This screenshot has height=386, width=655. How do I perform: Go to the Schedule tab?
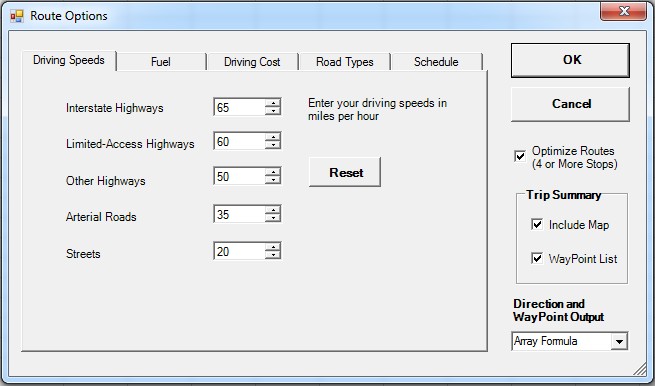click(437, 62)
